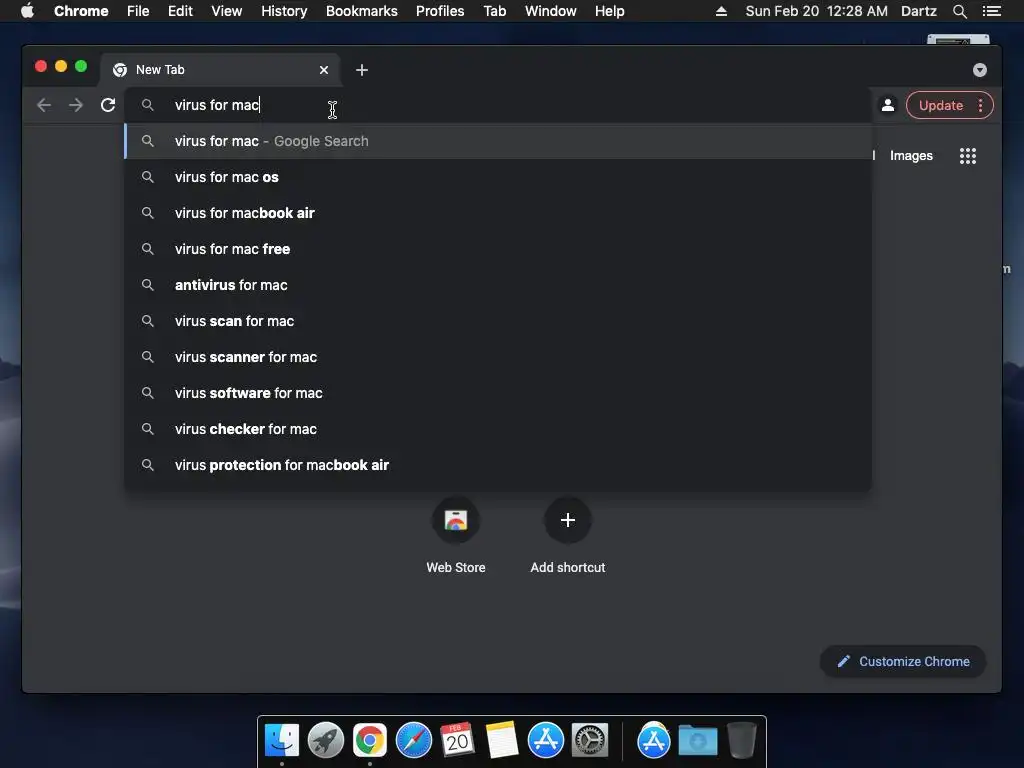Screen dimensions: 1024x768
Task: Reload the page with the refresh icon
Action: point(108,105)
